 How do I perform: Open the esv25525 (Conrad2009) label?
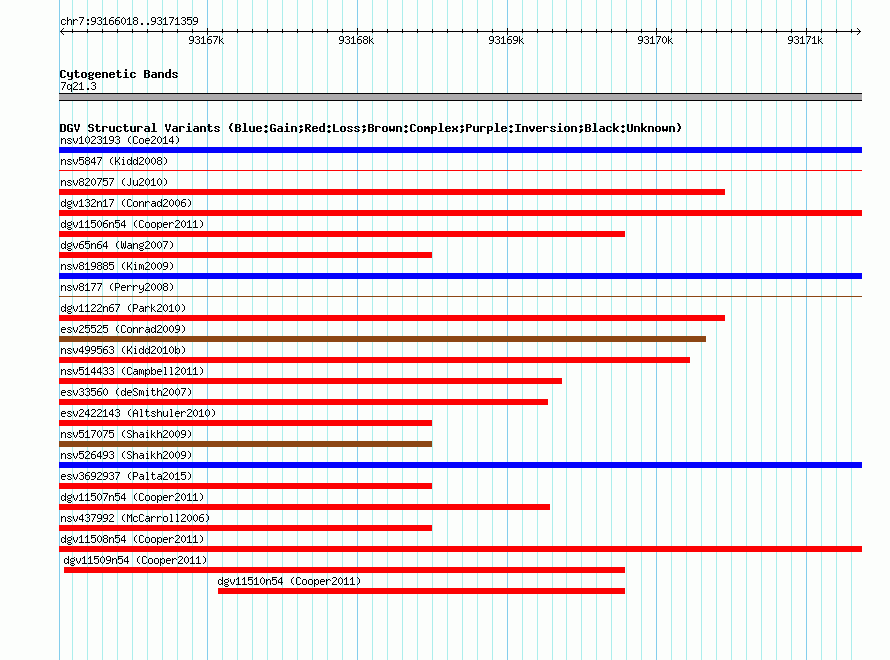coord(123,329)
